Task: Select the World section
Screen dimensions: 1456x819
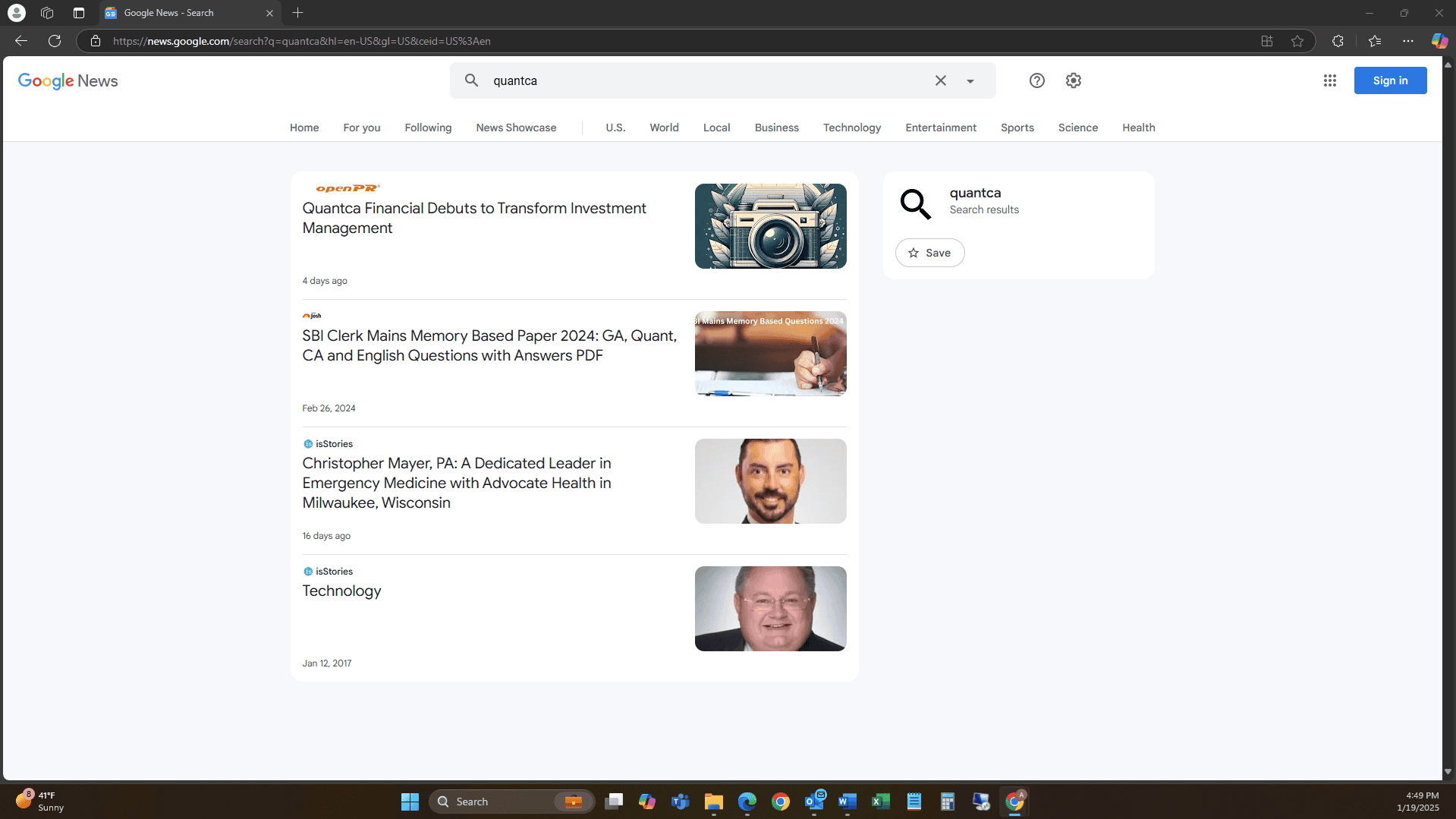Action: (x=664, y=128)
